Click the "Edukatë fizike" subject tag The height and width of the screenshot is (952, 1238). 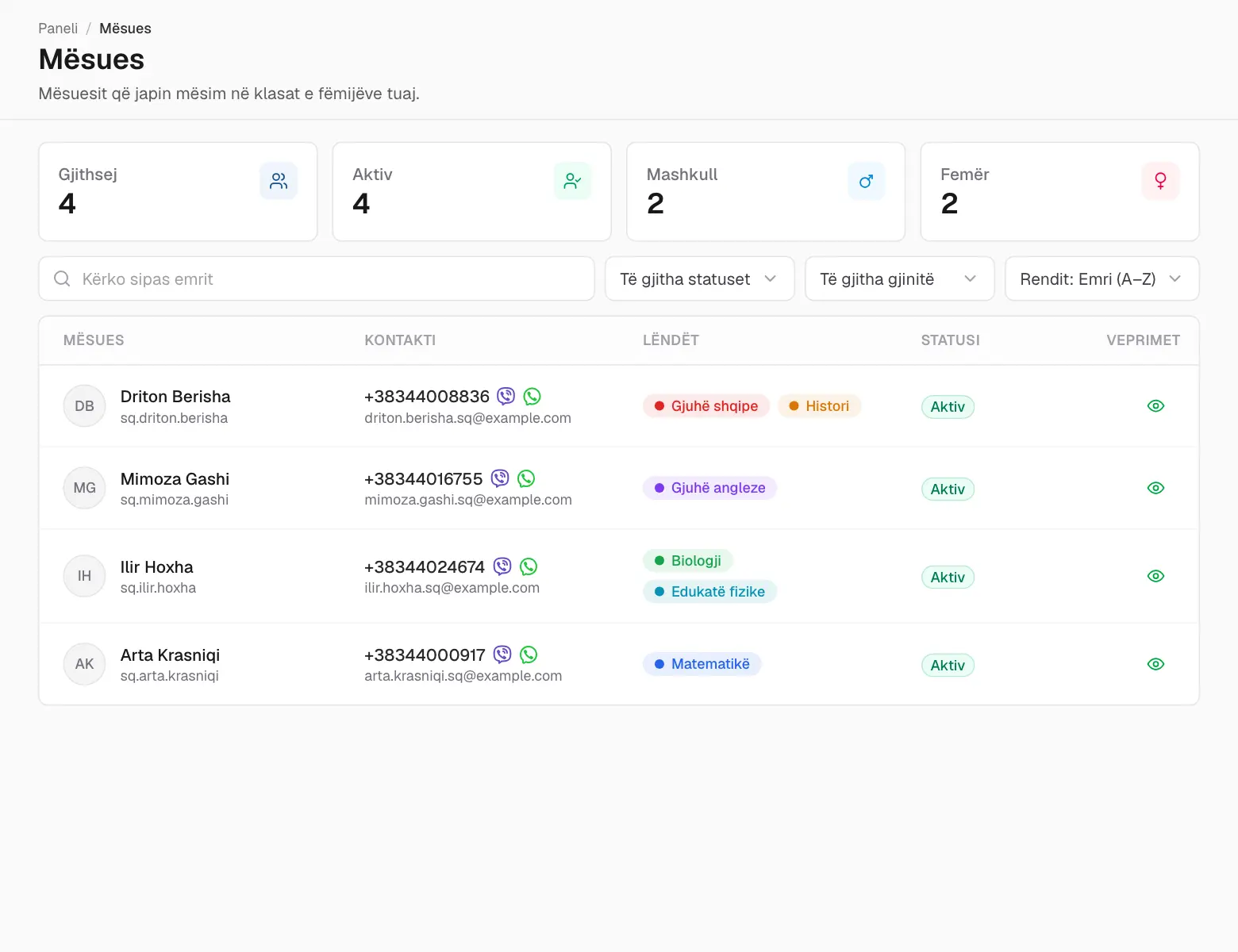click(709, 592)
